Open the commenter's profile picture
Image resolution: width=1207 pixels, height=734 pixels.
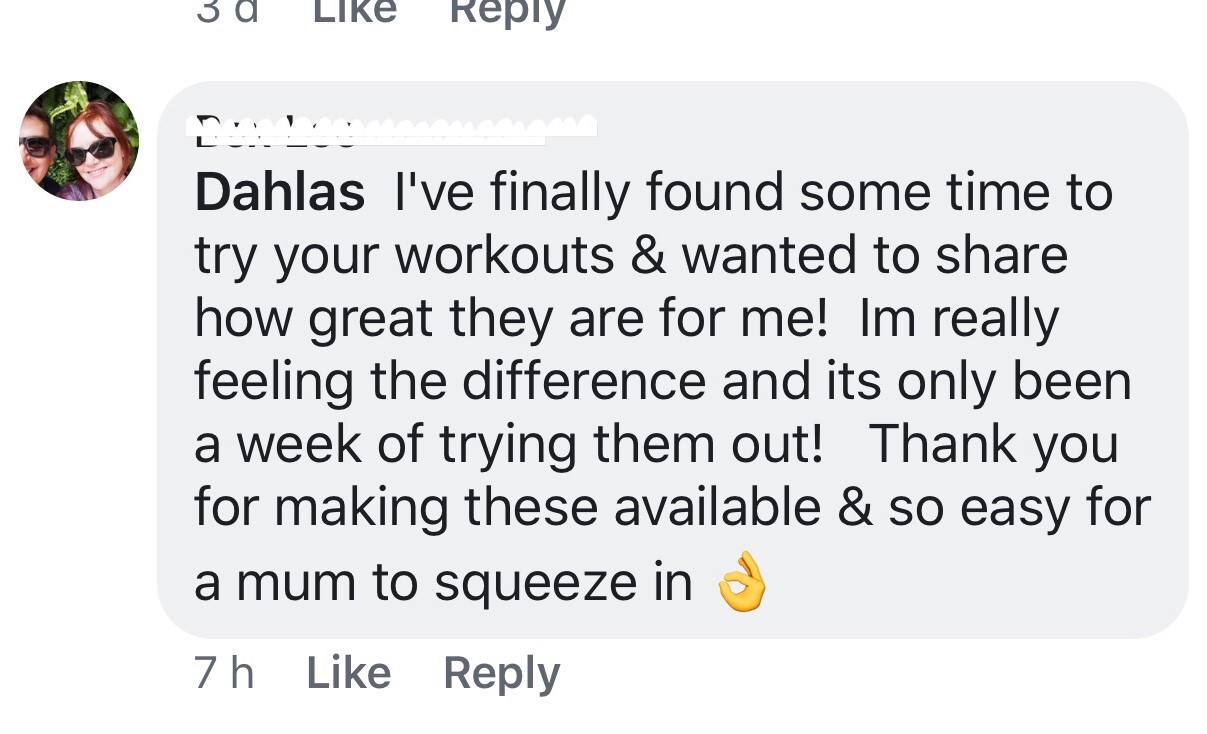(79, 141)
